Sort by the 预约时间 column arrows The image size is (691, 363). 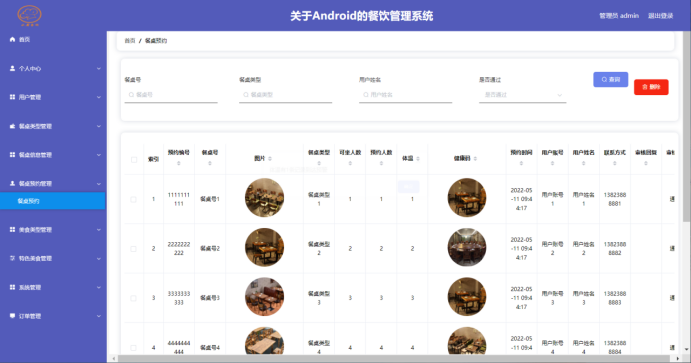click(x=521, y=163)
